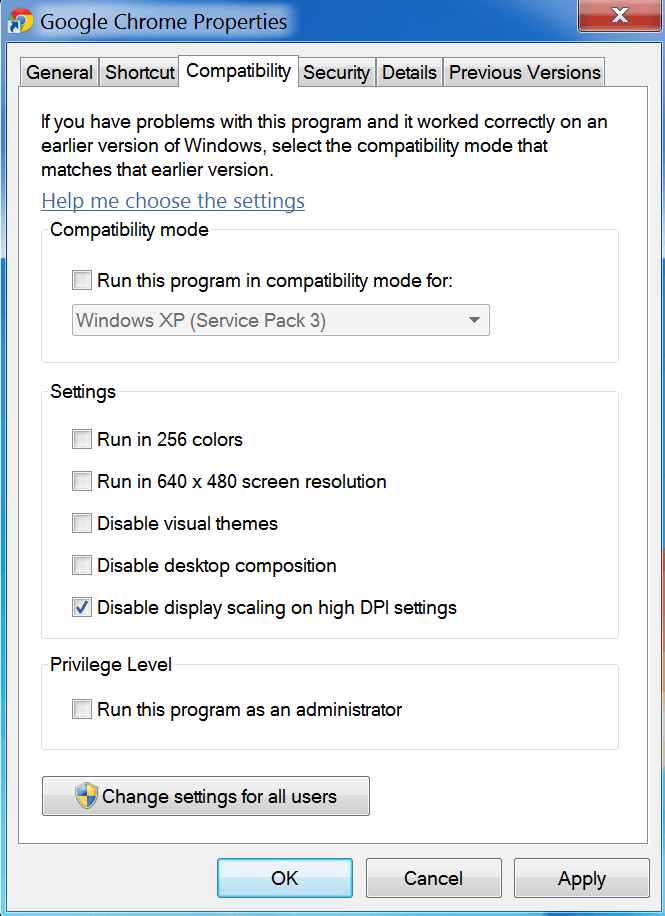Open the Windows XP (Service Pack 3) dropdown
The image size is (665, 916).
280,320
